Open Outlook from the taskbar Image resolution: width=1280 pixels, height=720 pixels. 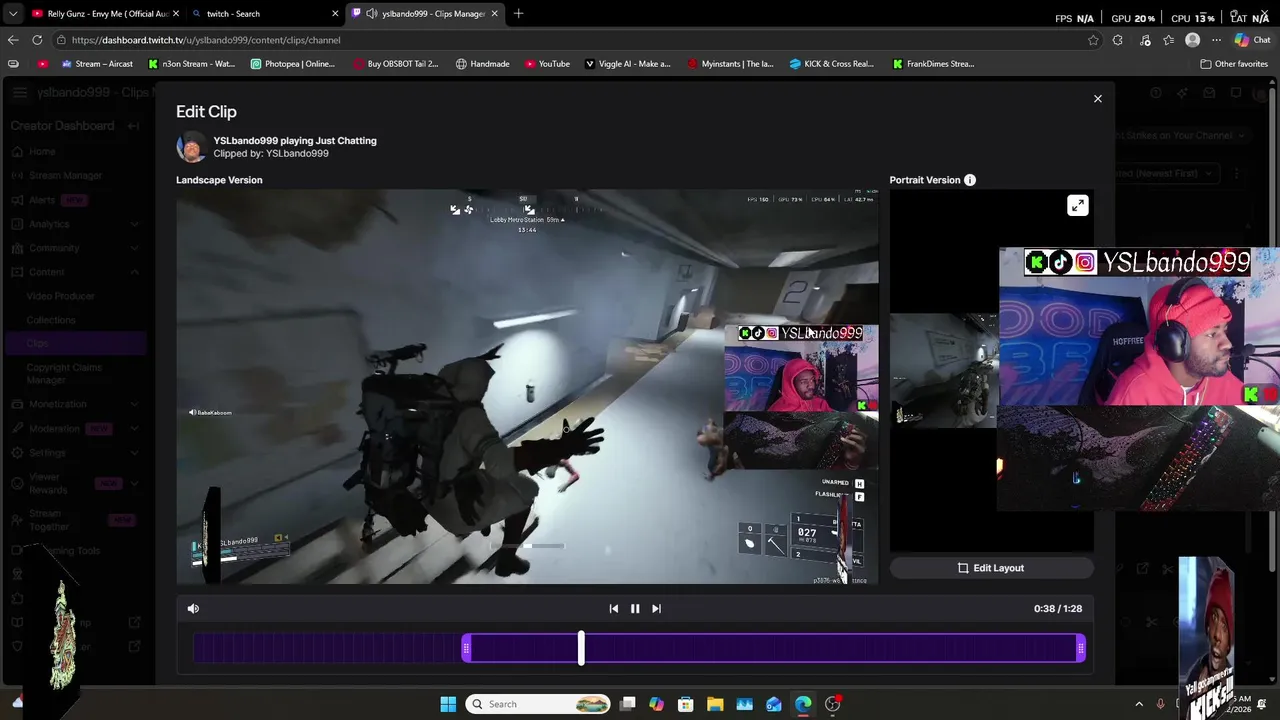click(774, 704)
